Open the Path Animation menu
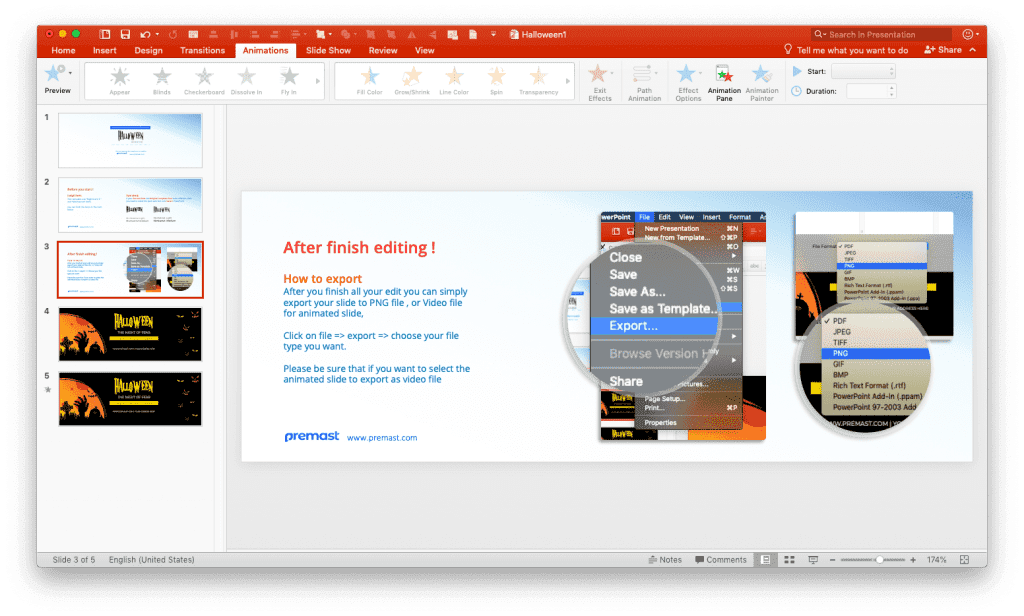Screen dimensions: 1024x616 (645, 83)
